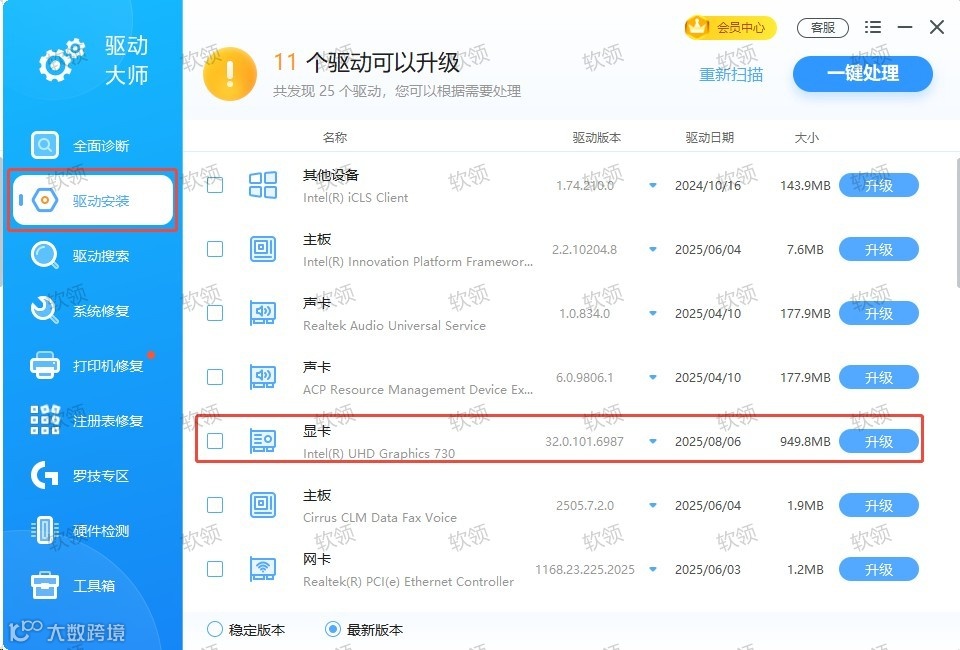Check the ACP Resource Management Device checkbox

(x=215, y=377)
